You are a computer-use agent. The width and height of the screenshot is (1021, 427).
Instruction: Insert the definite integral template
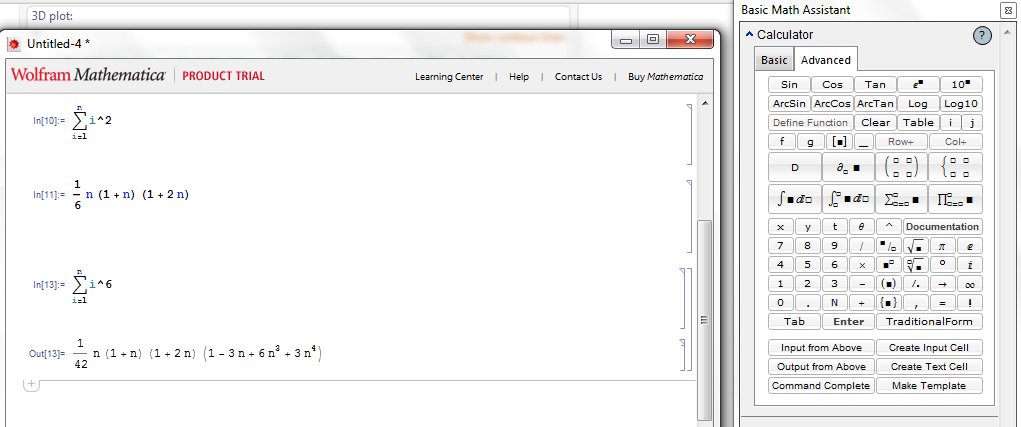click(x=848, y=199)
